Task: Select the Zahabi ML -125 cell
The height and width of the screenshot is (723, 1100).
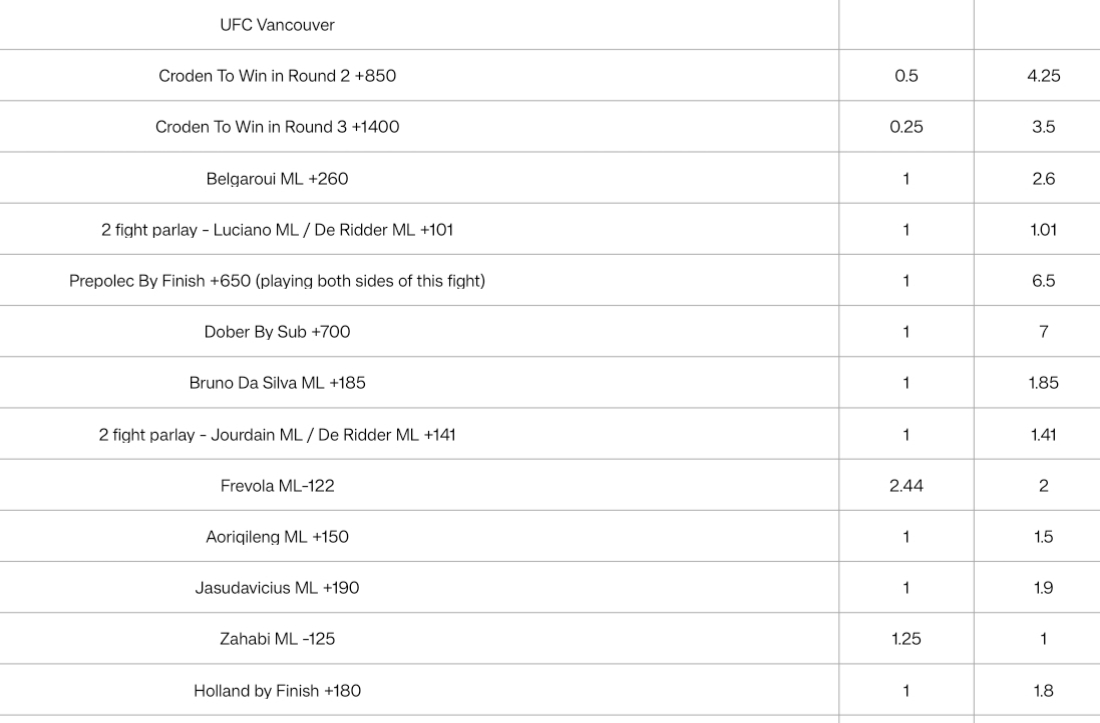Action: (x=277, y=639)
